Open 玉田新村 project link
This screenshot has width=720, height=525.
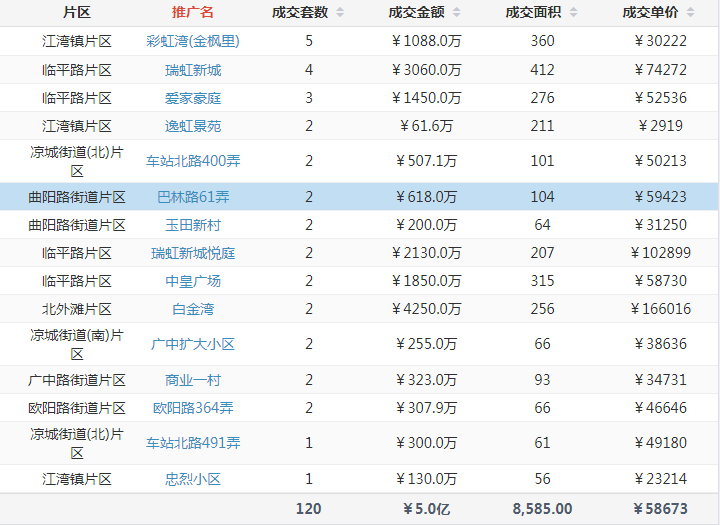(x=193, y=225)
